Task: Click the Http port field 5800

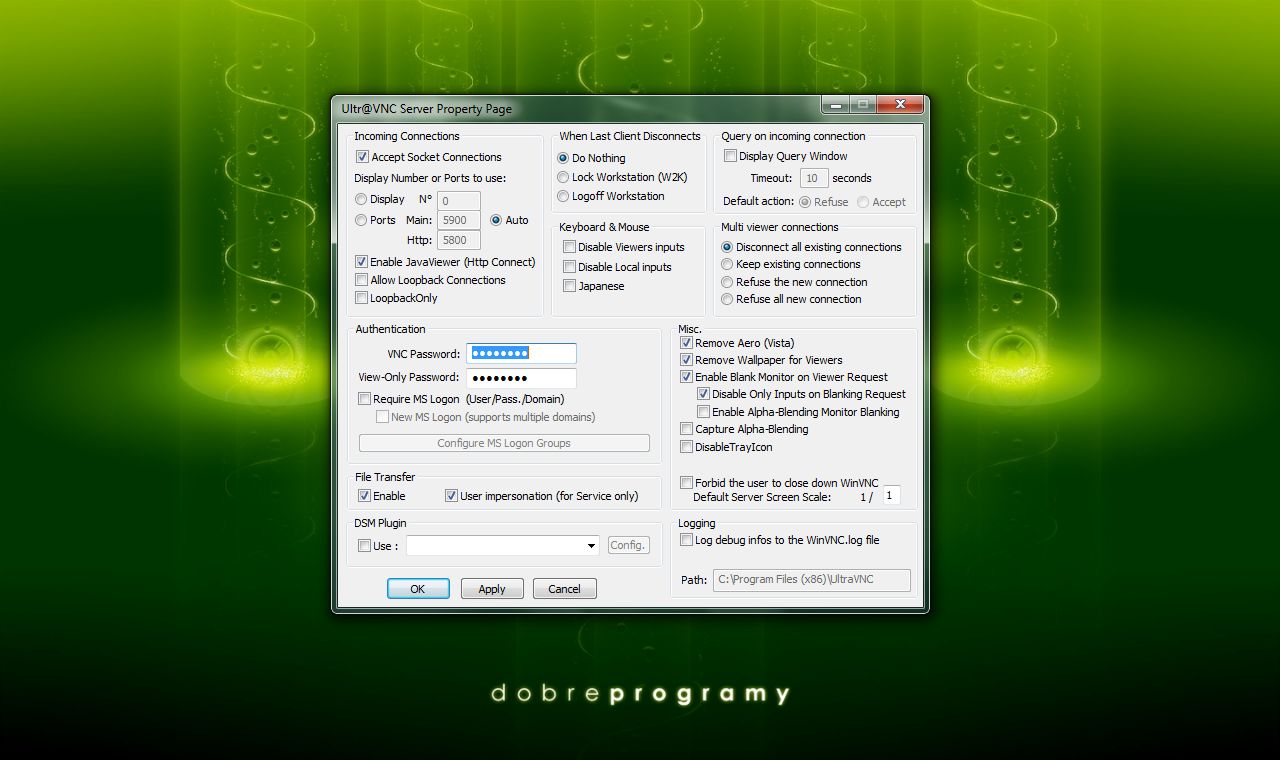Action: point(459,240)
